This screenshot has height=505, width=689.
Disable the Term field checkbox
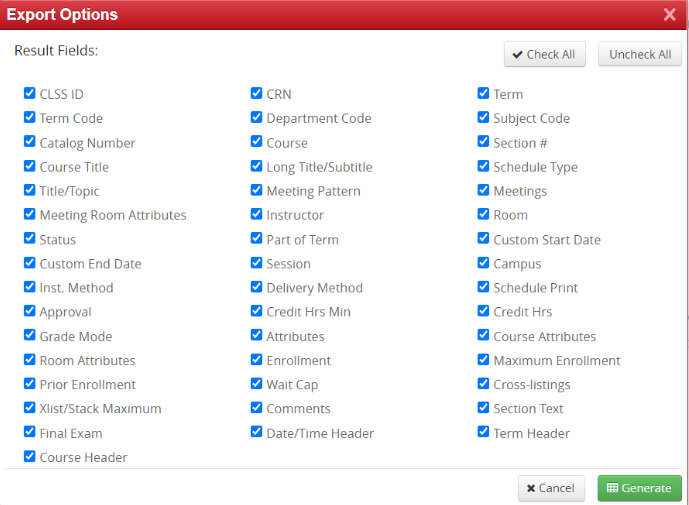[484, 94]
